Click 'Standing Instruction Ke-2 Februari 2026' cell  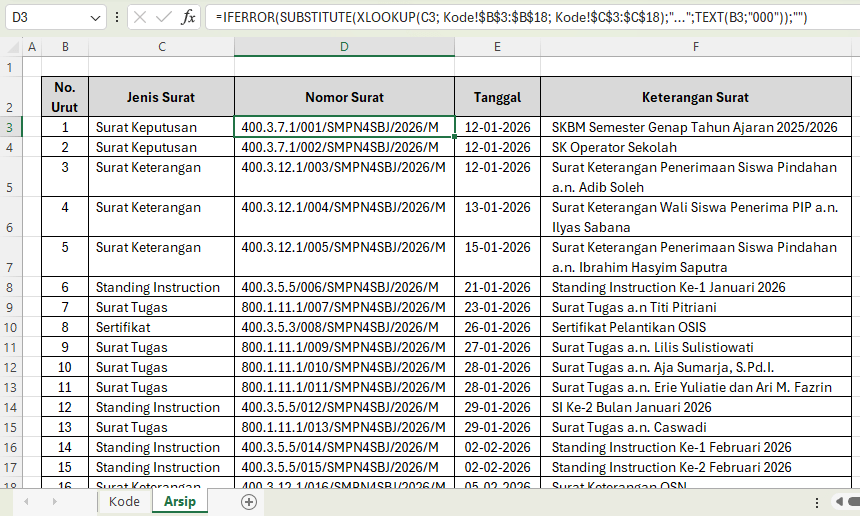tap(695, 467)
